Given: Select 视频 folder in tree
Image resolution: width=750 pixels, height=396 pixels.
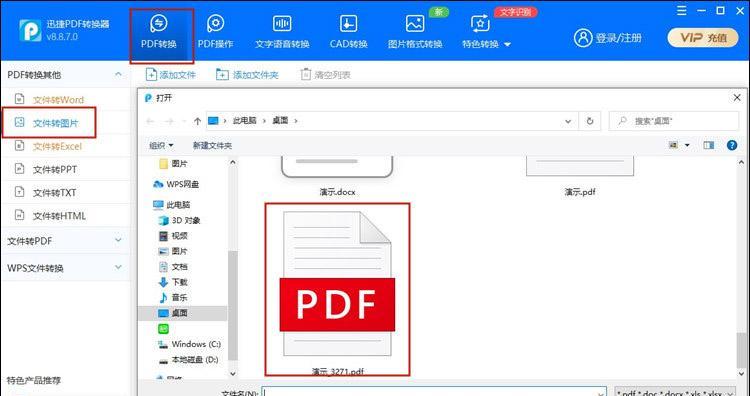Looking at the screenshot, I should [x=173, y=236].
